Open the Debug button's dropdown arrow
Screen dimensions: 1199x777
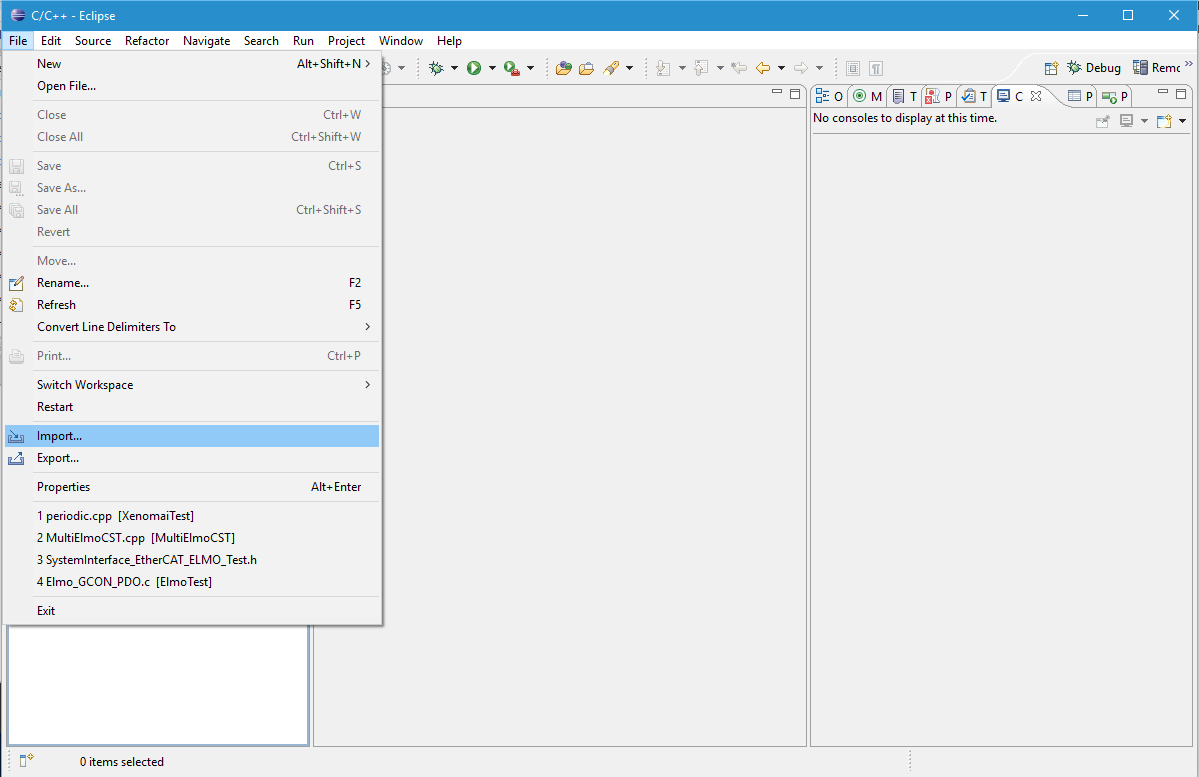click(454, 68)
